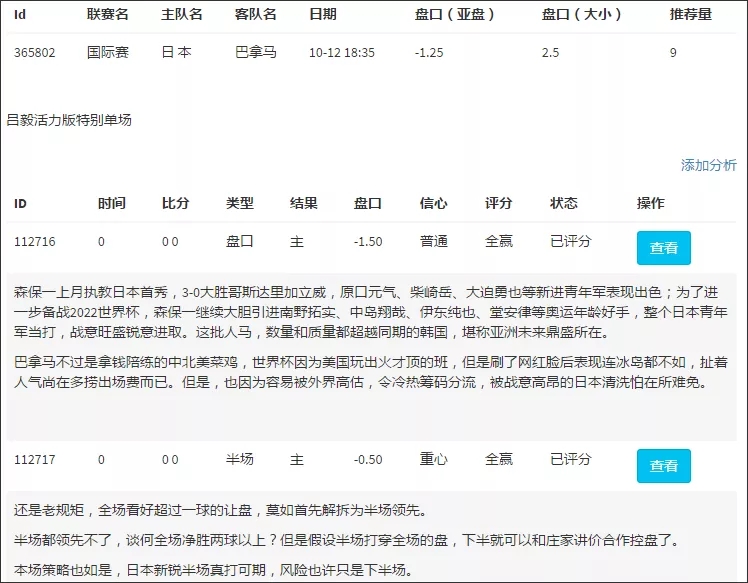The width and height of the screenshot is (748, 583).
Task: Click the 推荐量 column header
Action: [x=691, y=14]
